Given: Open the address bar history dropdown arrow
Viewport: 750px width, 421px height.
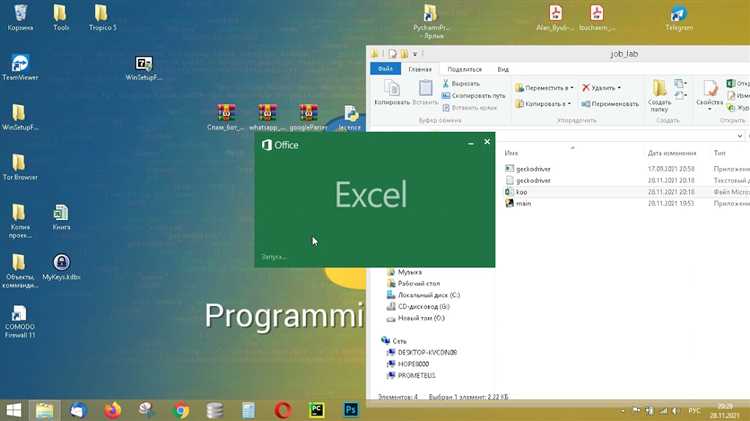Looking at the screenshot, I should [739, 136].
